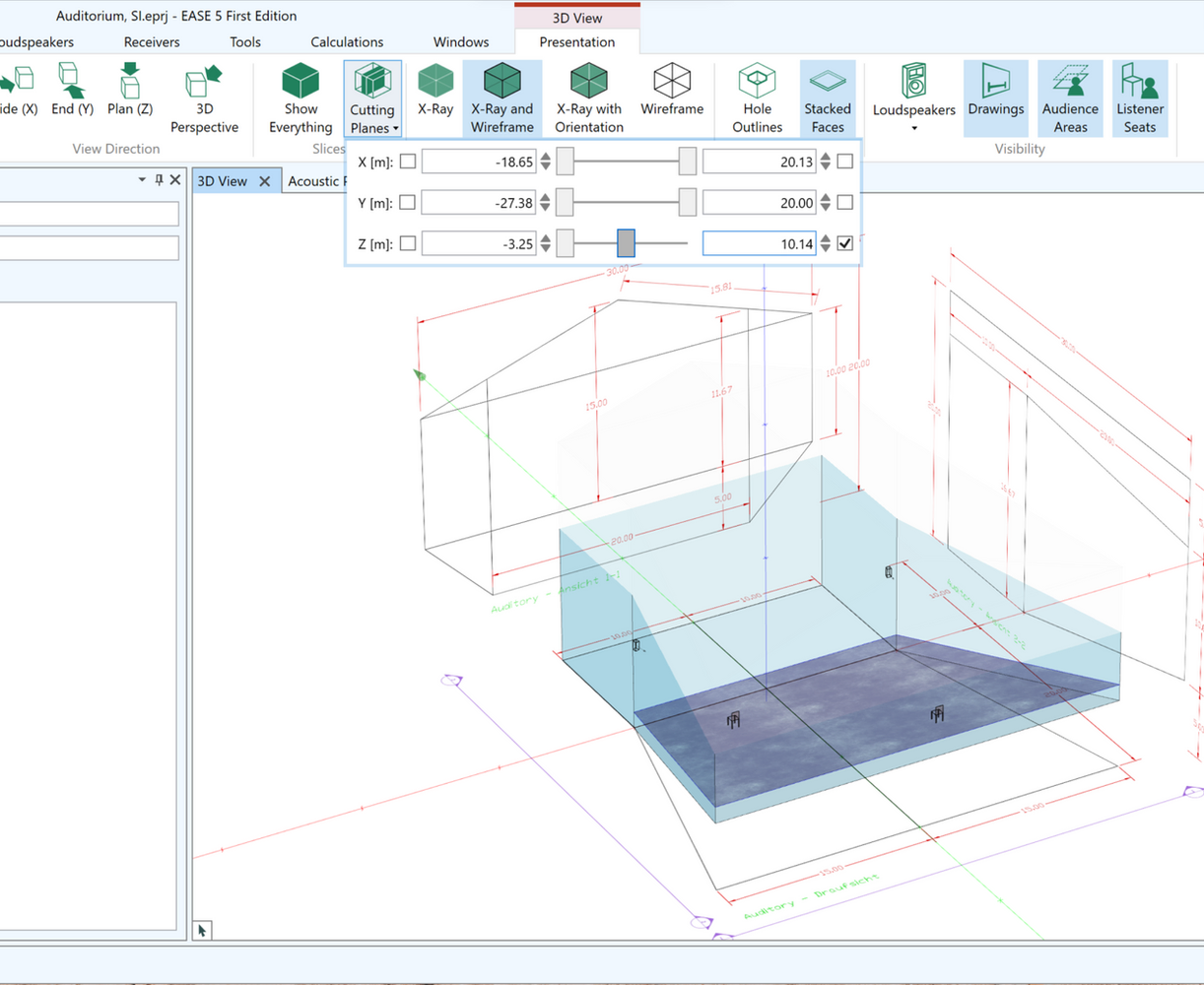Screen dimensions: 1204x985
Task: Open the Calculations ribbon tab
Action: pos(347,42)
